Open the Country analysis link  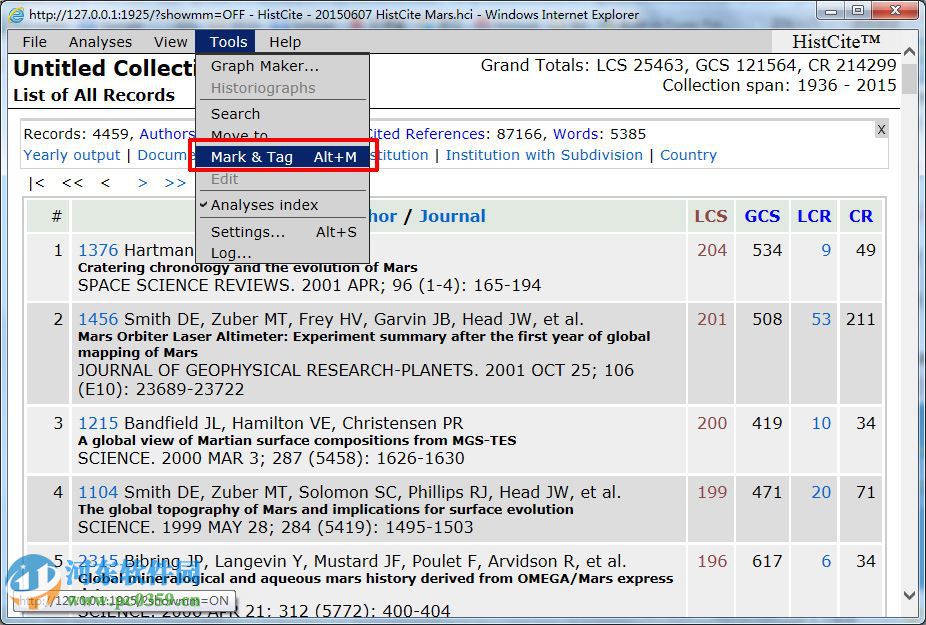[688, 155]
